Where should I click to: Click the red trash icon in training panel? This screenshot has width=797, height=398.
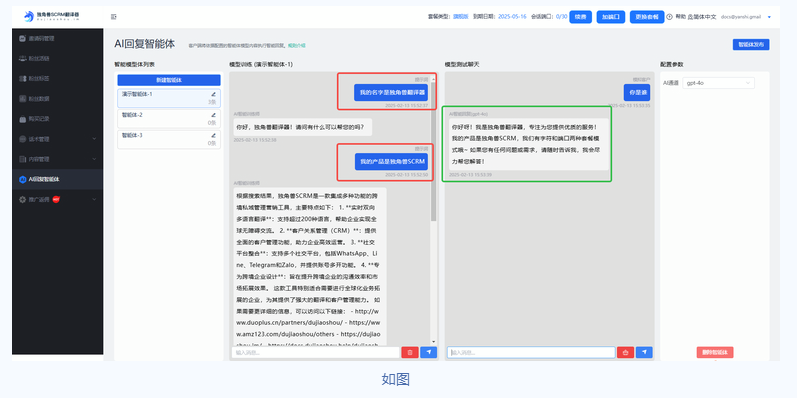pyautogui.click(x=410, y=352)
